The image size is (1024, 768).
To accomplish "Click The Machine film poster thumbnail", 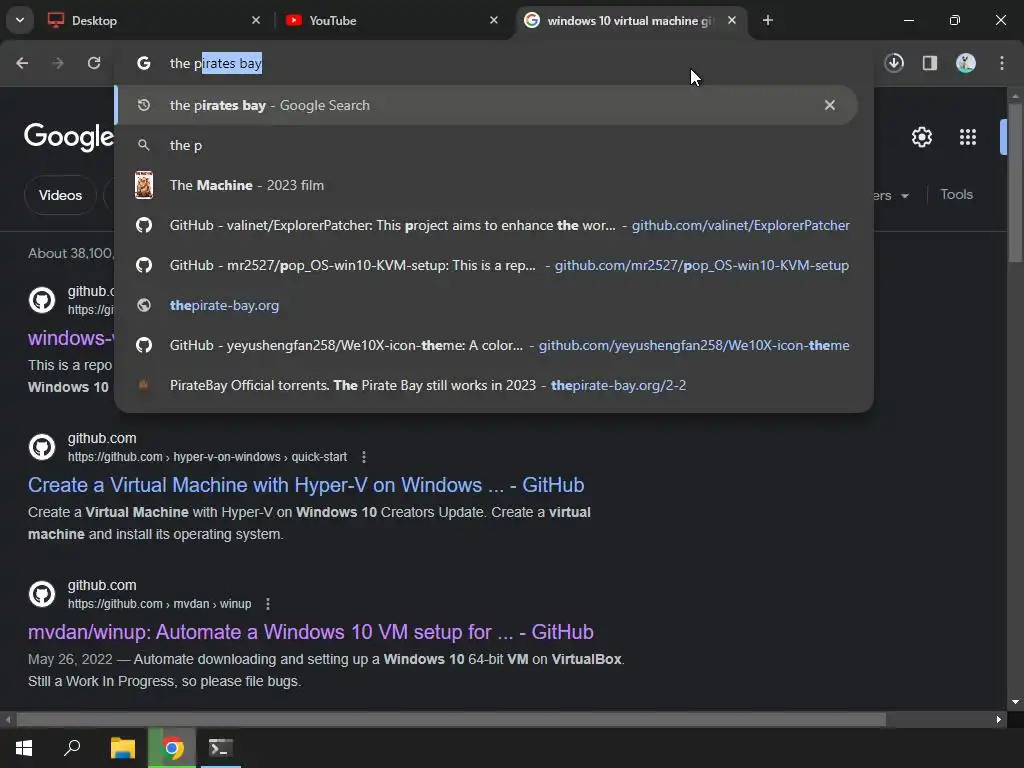I will click(x=144, y=185).
